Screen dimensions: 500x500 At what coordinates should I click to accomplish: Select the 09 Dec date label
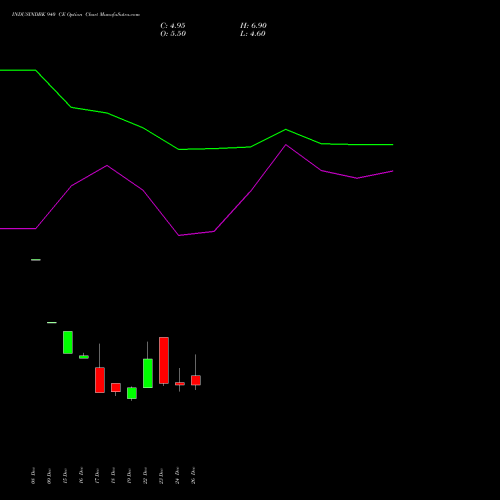[49, 476]
